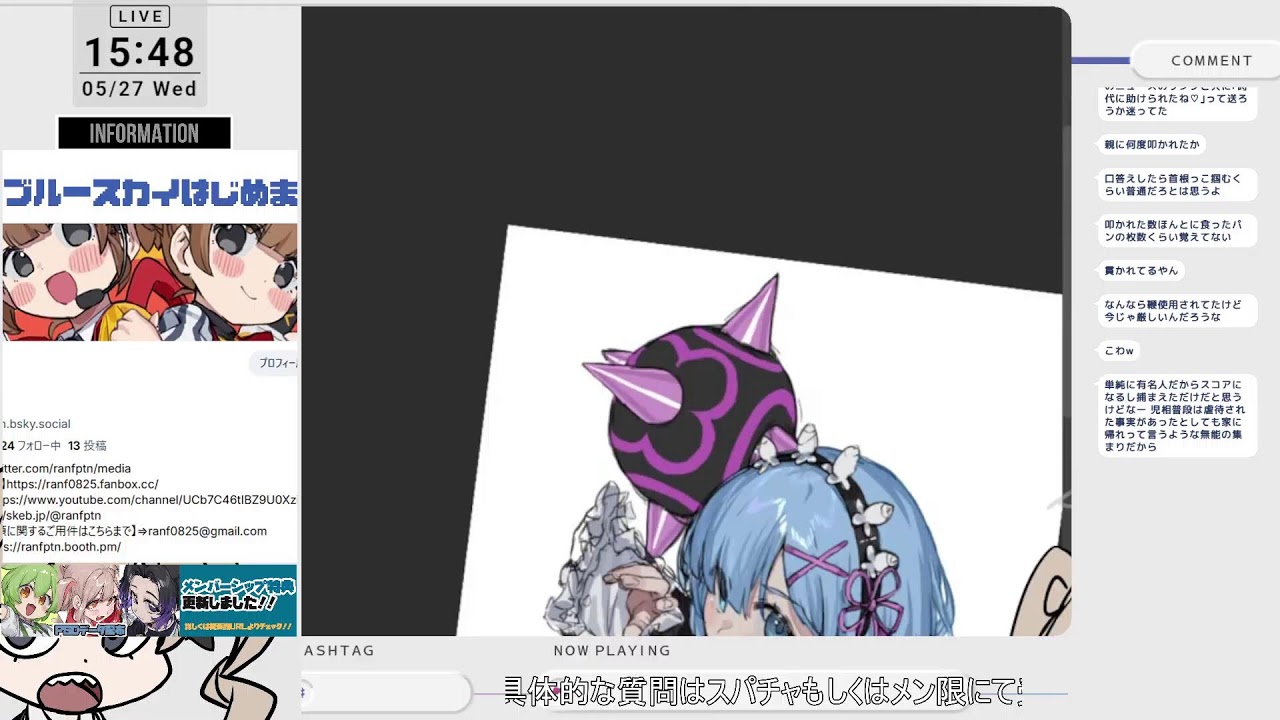Click the LIVE badge above the clock
The image size is (1280, 720).
[140, 16]
